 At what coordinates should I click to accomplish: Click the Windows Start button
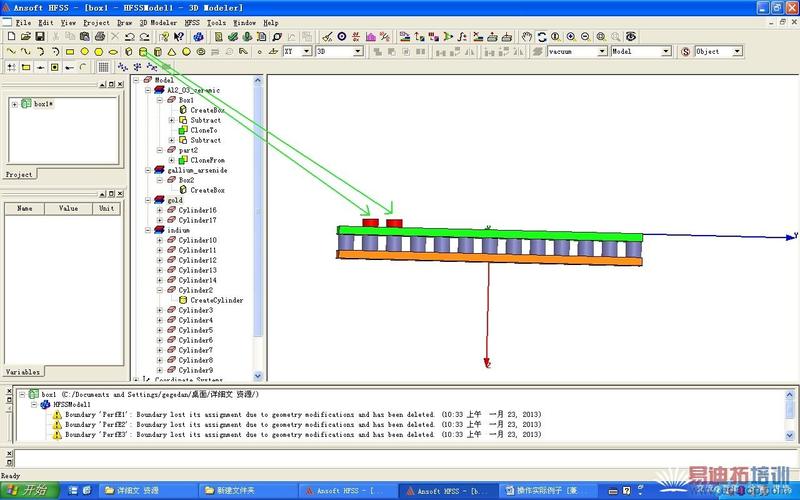click(x=30, y=491)
